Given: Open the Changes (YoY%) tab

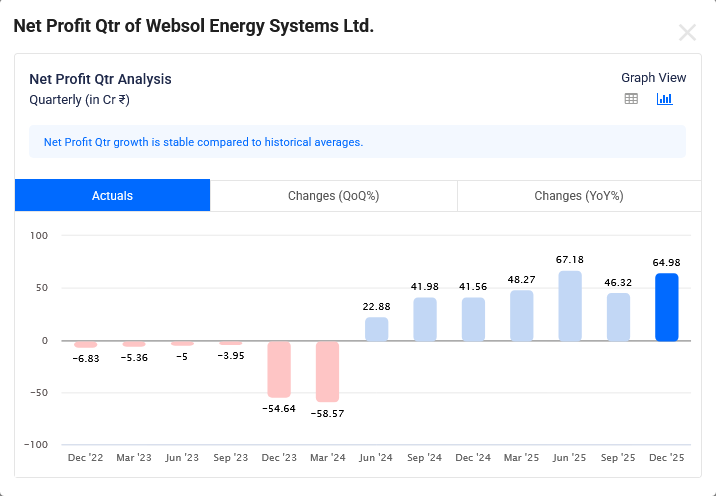Looking at the screenshot, I should click(579, 195).
